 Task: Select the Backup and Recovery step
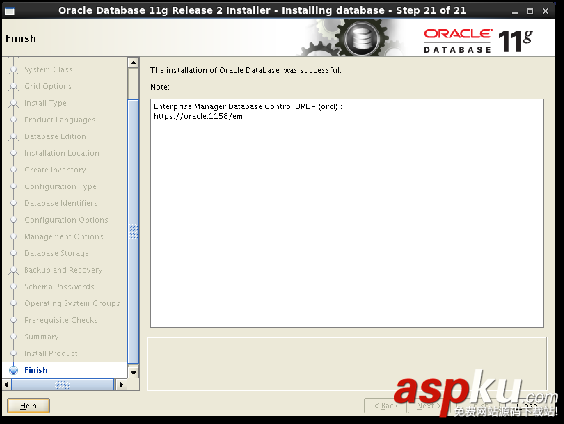[63, 270]
